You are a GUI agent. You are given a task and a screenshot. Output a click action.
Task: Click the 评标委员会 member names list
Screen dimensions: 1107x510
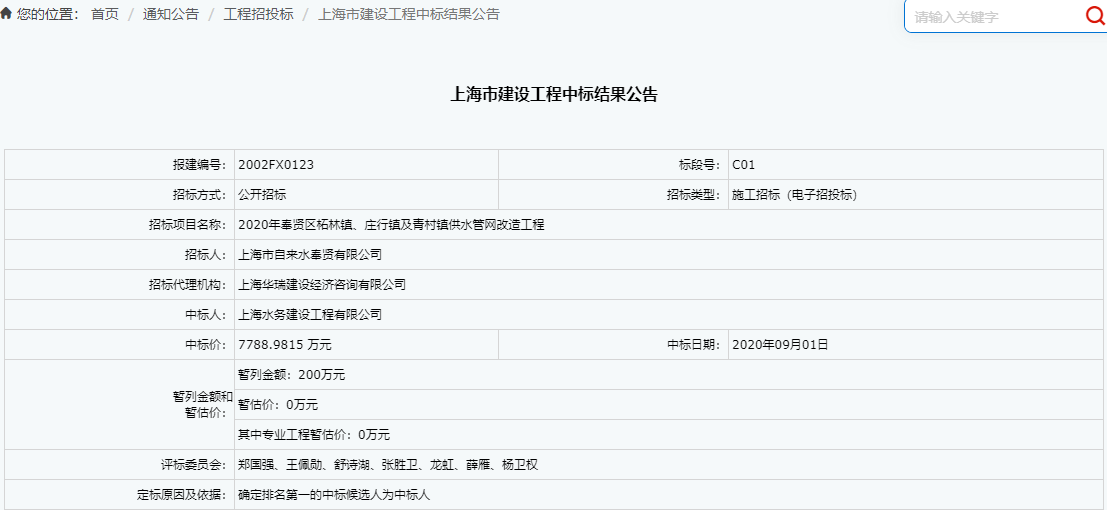click(388, 465)
